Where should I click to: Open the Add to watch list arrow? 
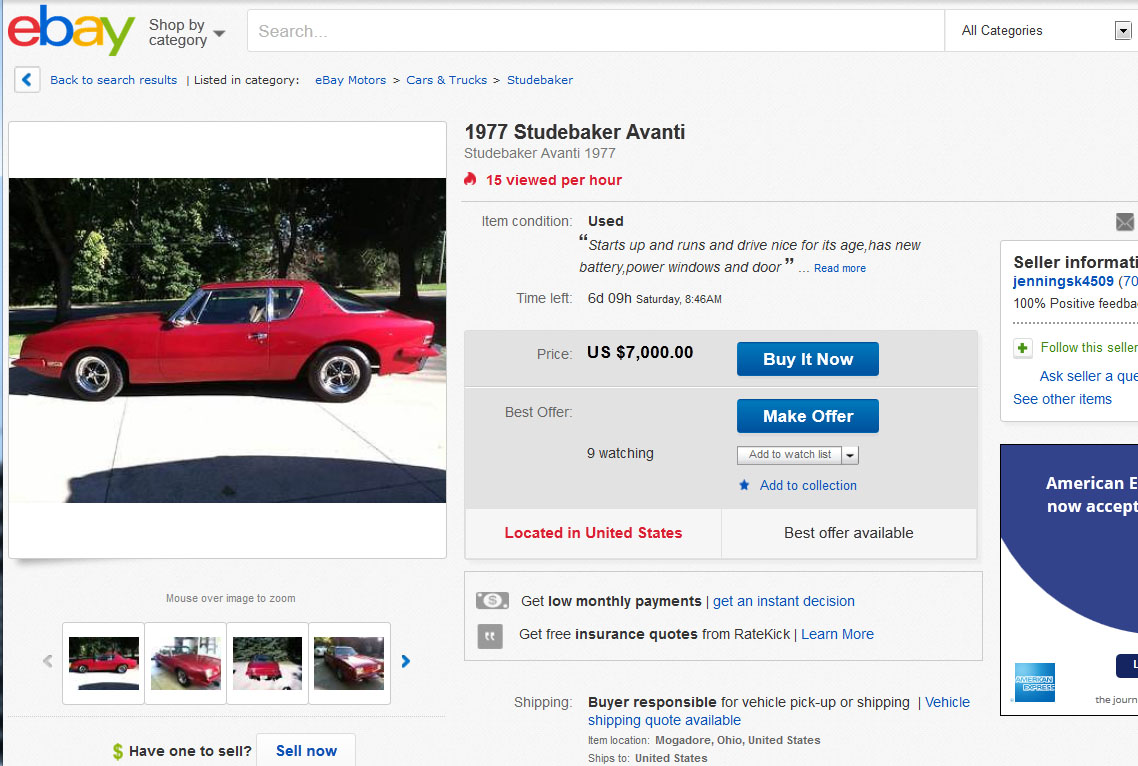click(850, 455)
